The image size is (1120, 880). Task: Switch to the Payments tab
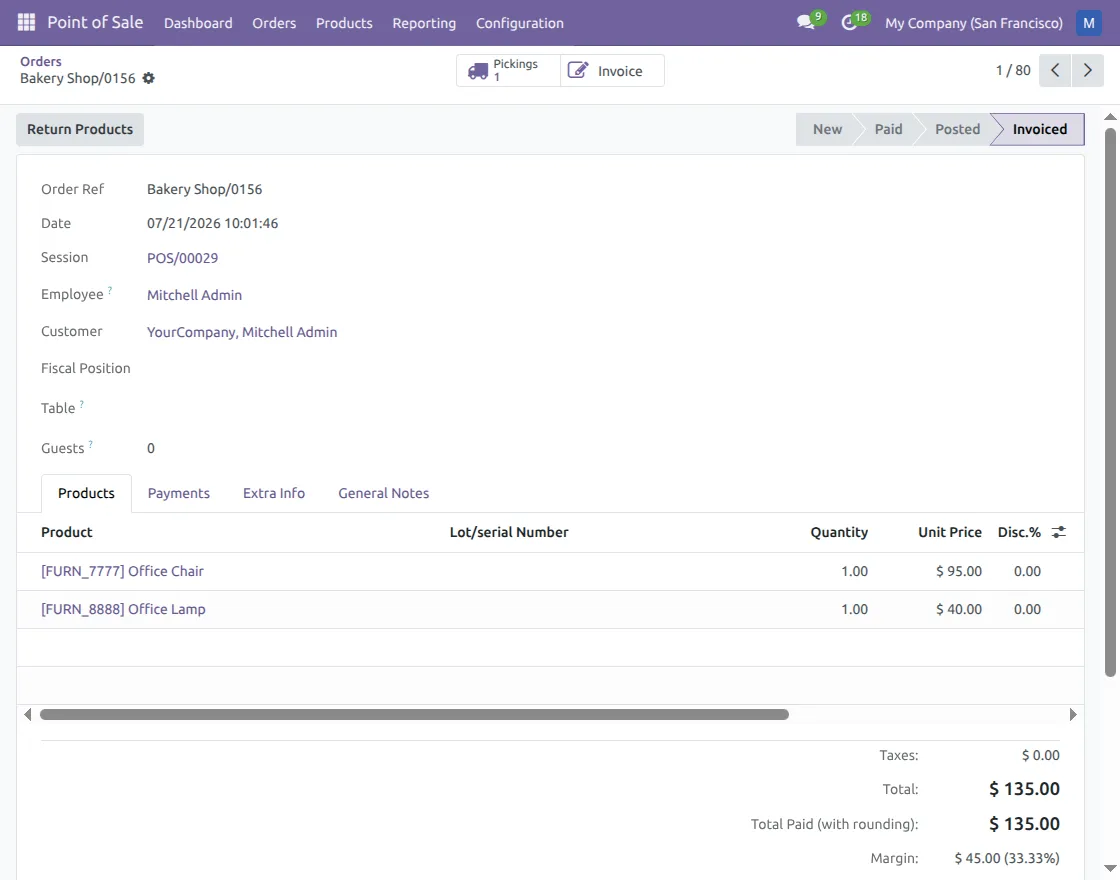click(179, 493)
